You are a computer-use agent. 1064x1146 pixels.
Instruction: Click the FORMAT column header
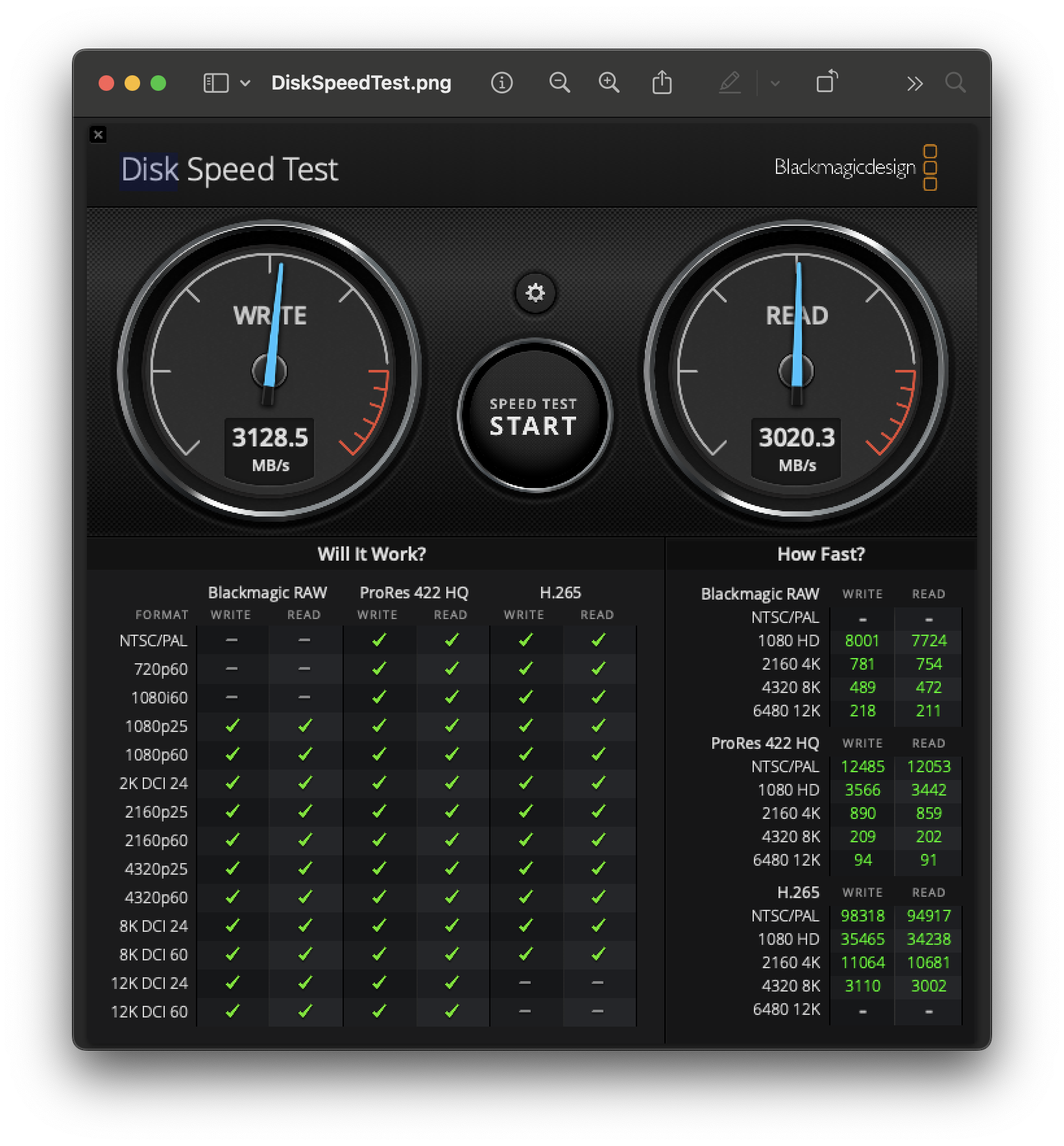pos(162,615)
